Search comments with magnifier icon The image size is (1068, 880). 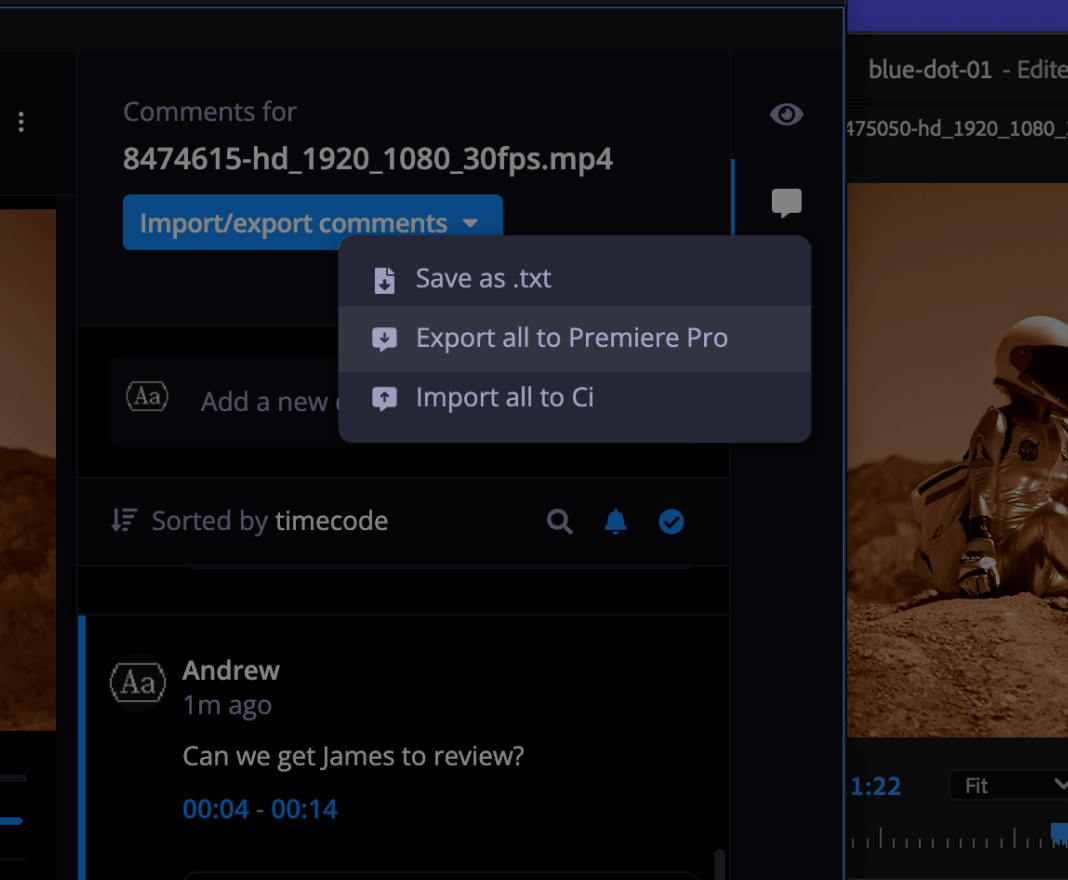click(x=559, y=522)
